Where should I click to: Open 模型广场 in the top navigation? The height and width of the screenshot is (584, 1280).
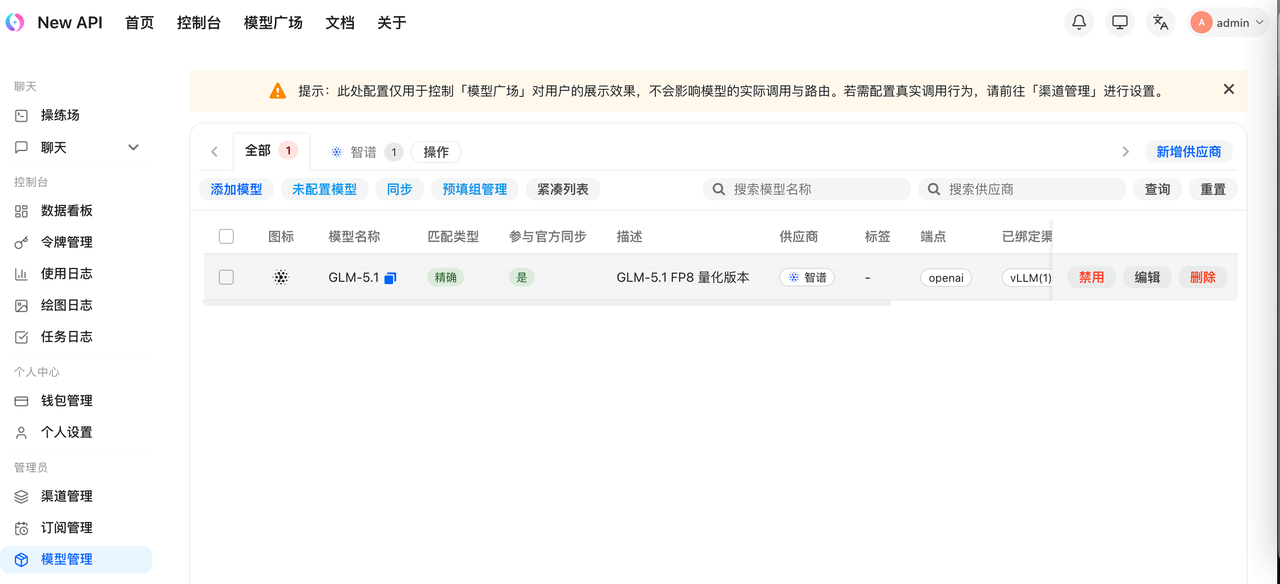(273, 22)
